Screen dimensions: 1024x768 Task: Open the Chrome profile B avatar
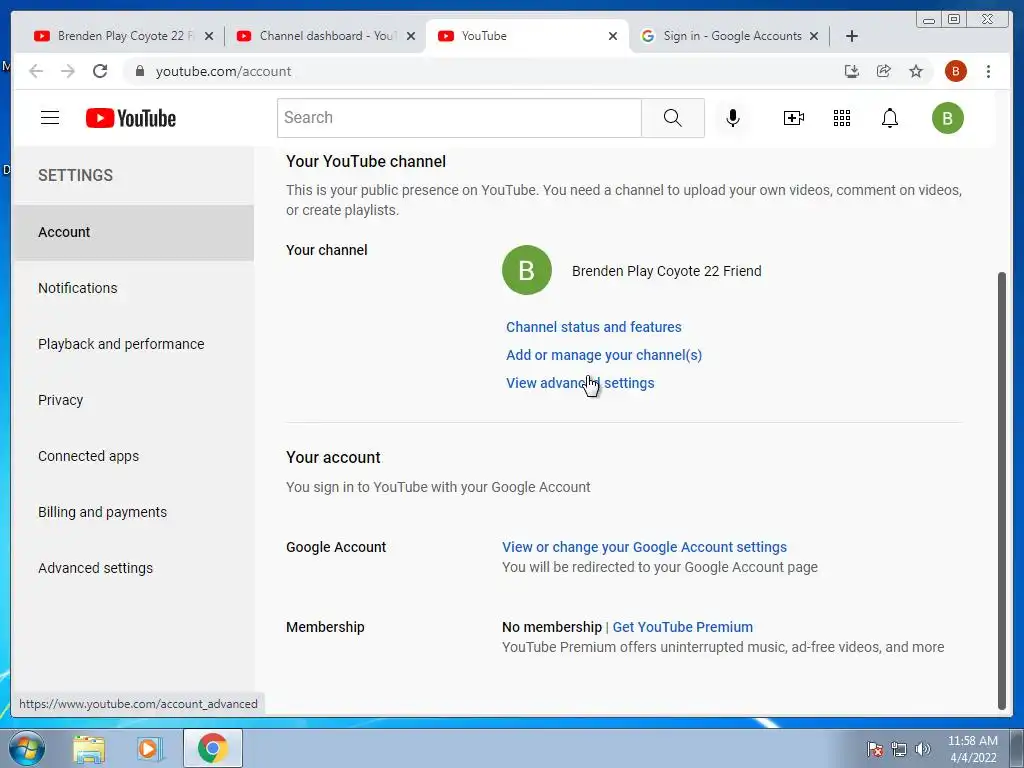click(x=955, y=71)
